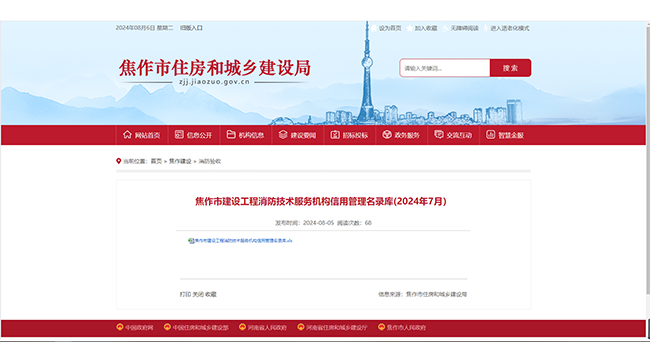Click the folder icon for 机构信息
Screen dimensions: 650x360
pyautogui.click(x=231, y=134)
